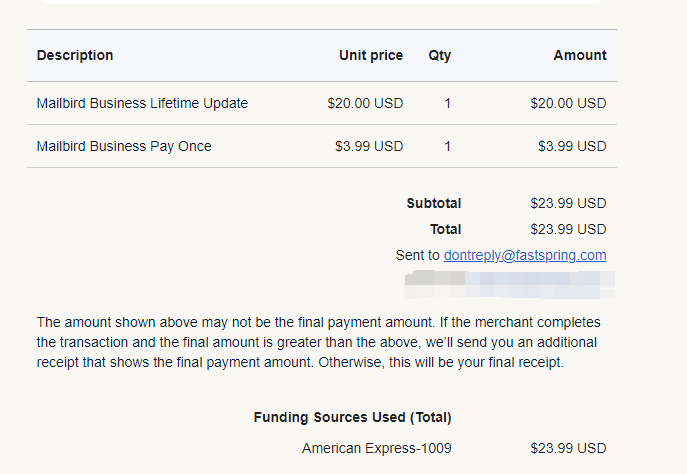Open the dontreply@fastspring.com email link

[525, 255]
